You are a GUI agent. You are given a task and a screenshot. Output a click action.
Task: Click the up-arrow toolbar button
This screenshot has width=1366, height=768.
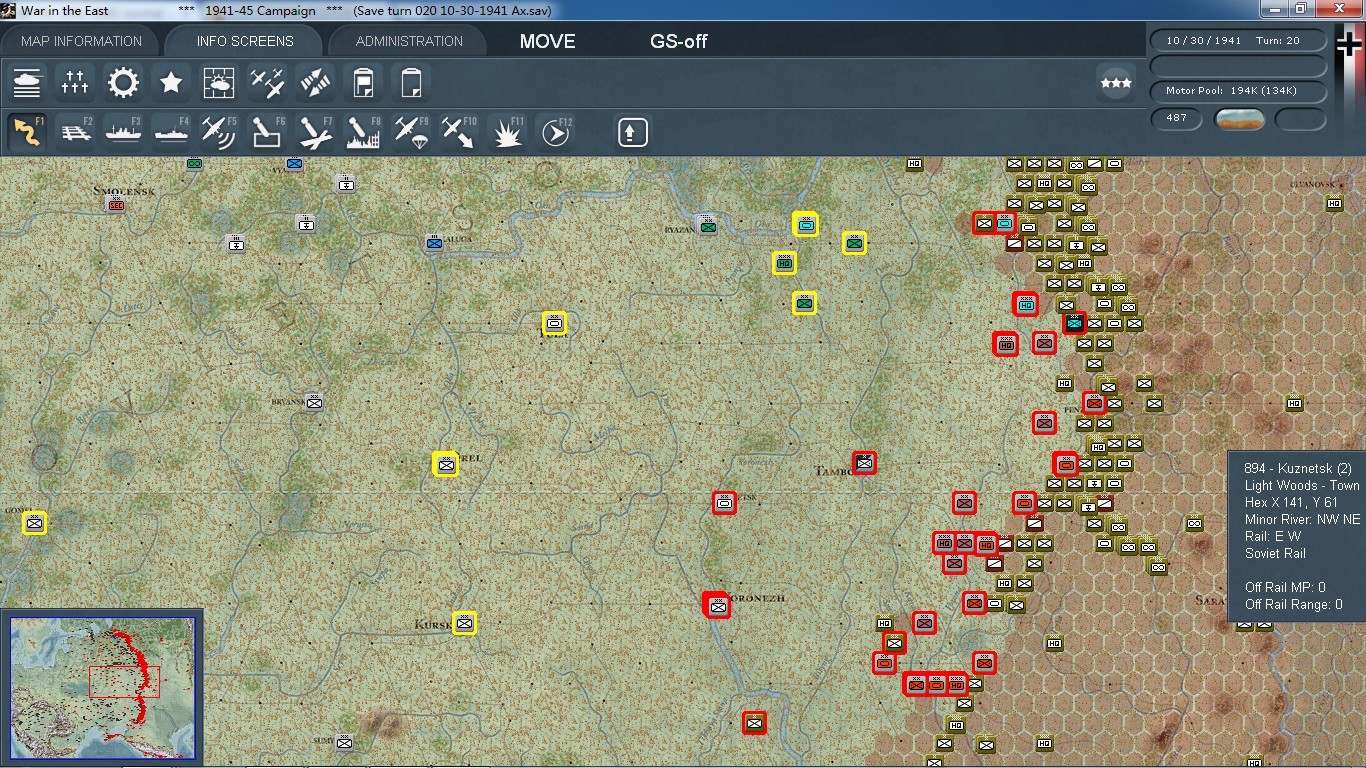click(x=632, y=132)
